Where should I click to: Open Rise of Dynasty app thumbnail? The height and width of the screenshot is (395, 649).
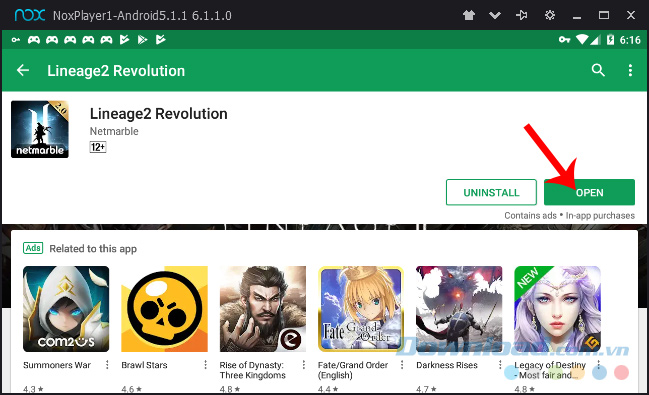click(x=263, y=309)
